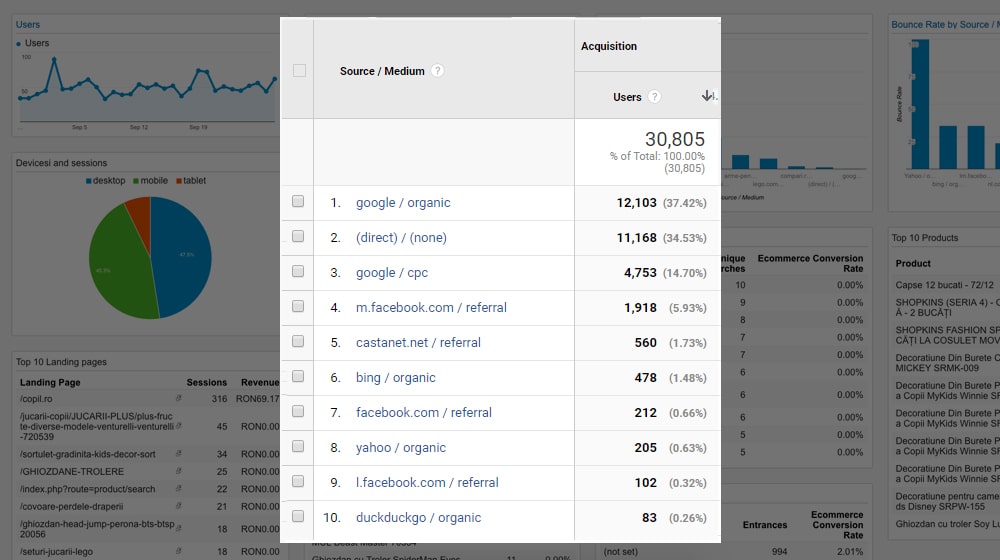Open google / organic source link
1000x560 pixels.
click(x=403, y=203)
